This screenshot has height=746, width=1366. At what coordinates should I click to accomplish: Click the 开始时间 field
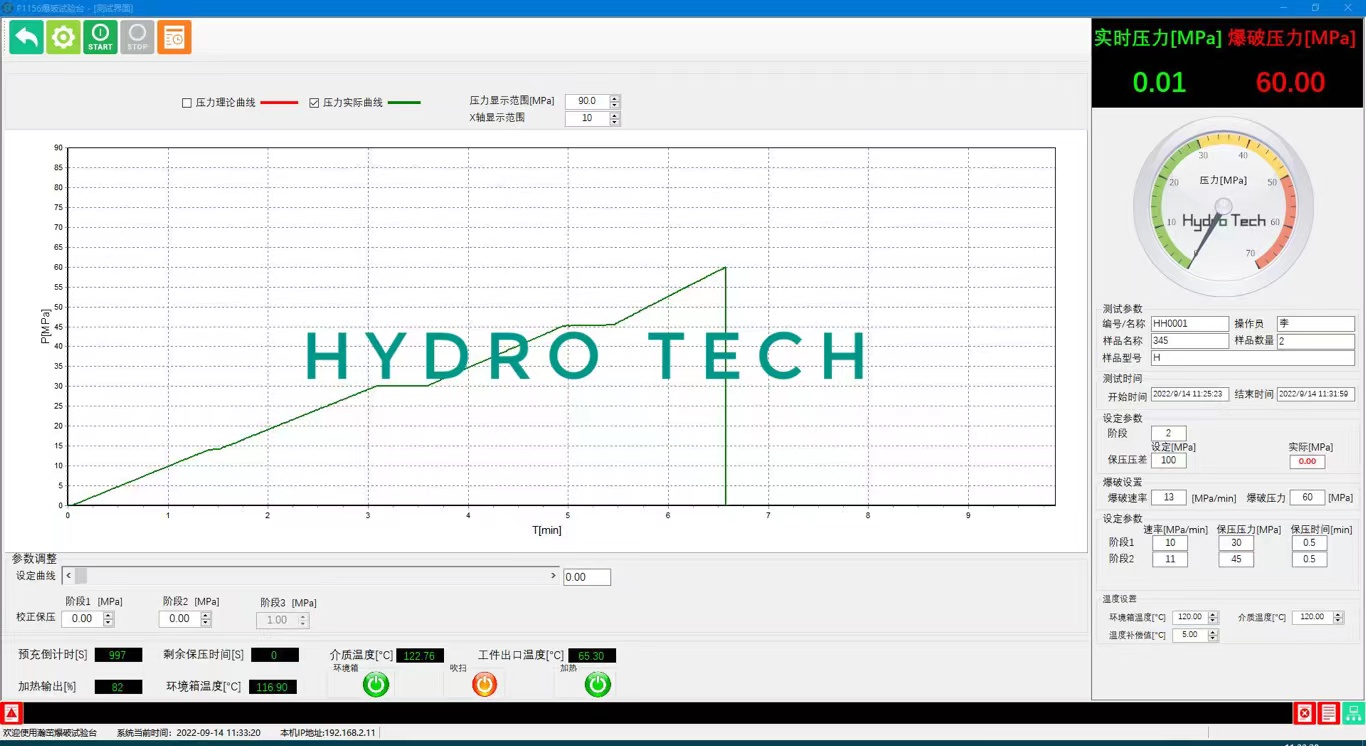[1190, 394]
